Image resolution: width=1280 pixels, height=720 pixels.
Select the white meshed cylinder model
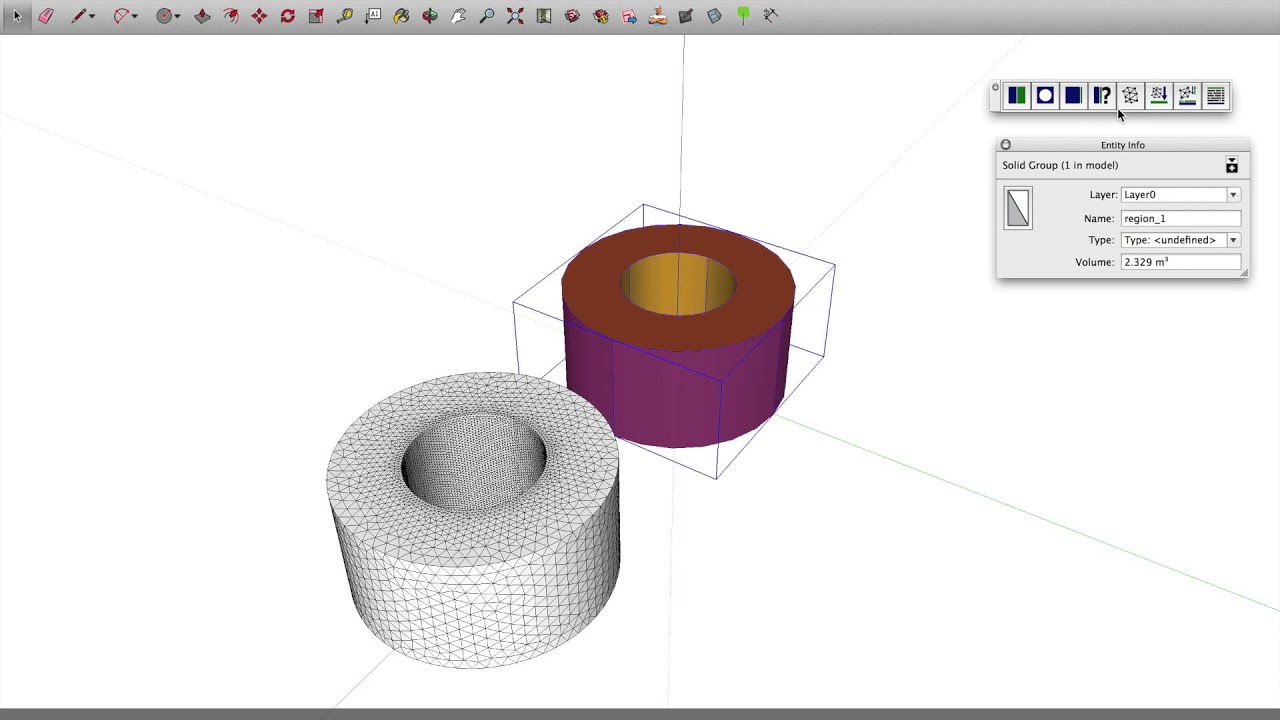(x=474, y=520)
